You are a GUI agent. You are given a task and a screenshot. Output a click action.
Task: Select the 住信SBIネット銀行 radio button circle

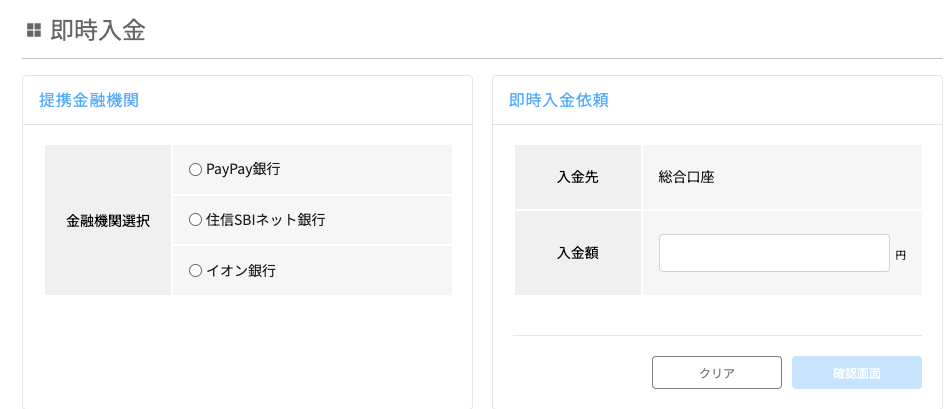[x=195, y=220]
